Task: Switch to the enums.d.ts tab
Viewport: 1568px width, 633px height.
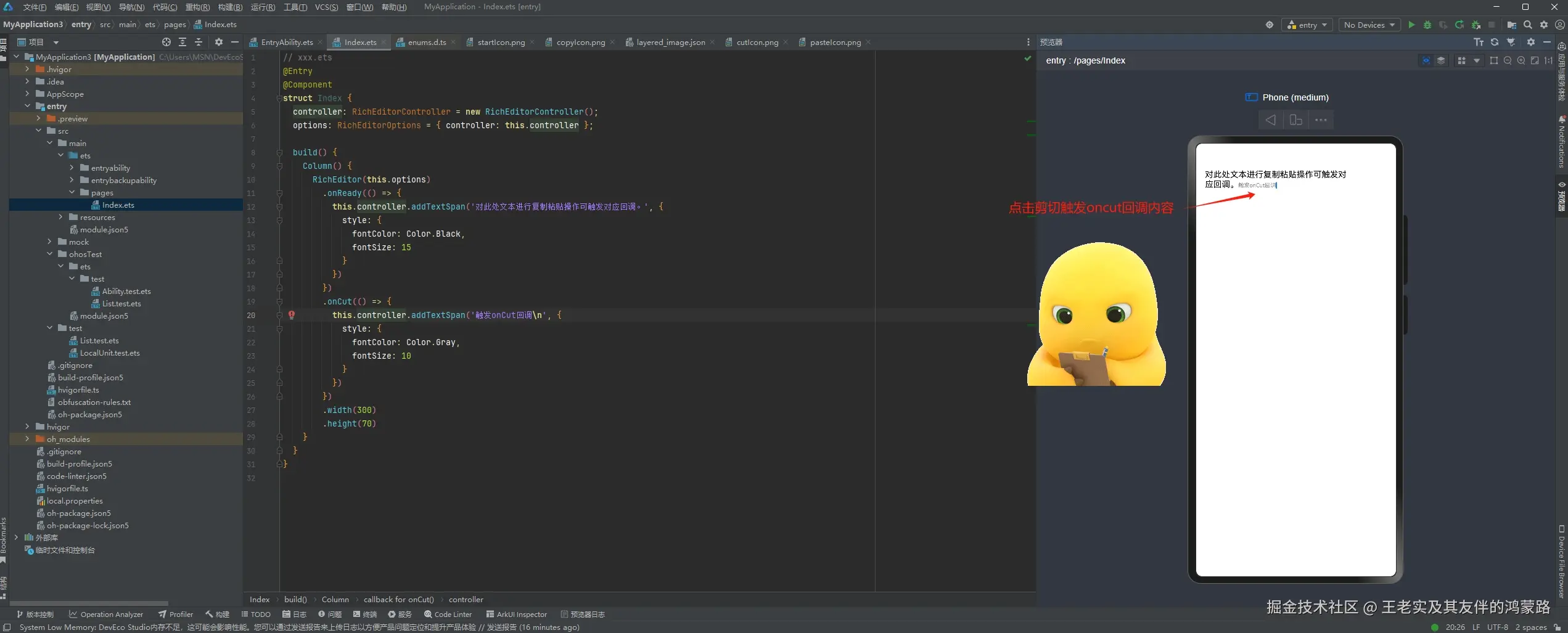Action: [427, 42]
